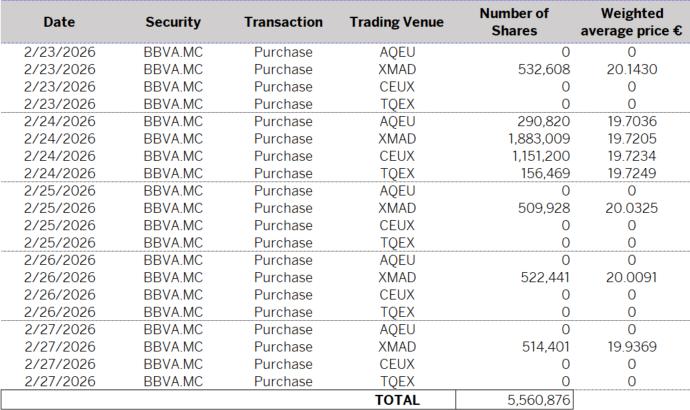Image resolution: width=690 pixels, height=410 pixels.
Task: Select the Weighted average price € header
Action: pos(630,21)
